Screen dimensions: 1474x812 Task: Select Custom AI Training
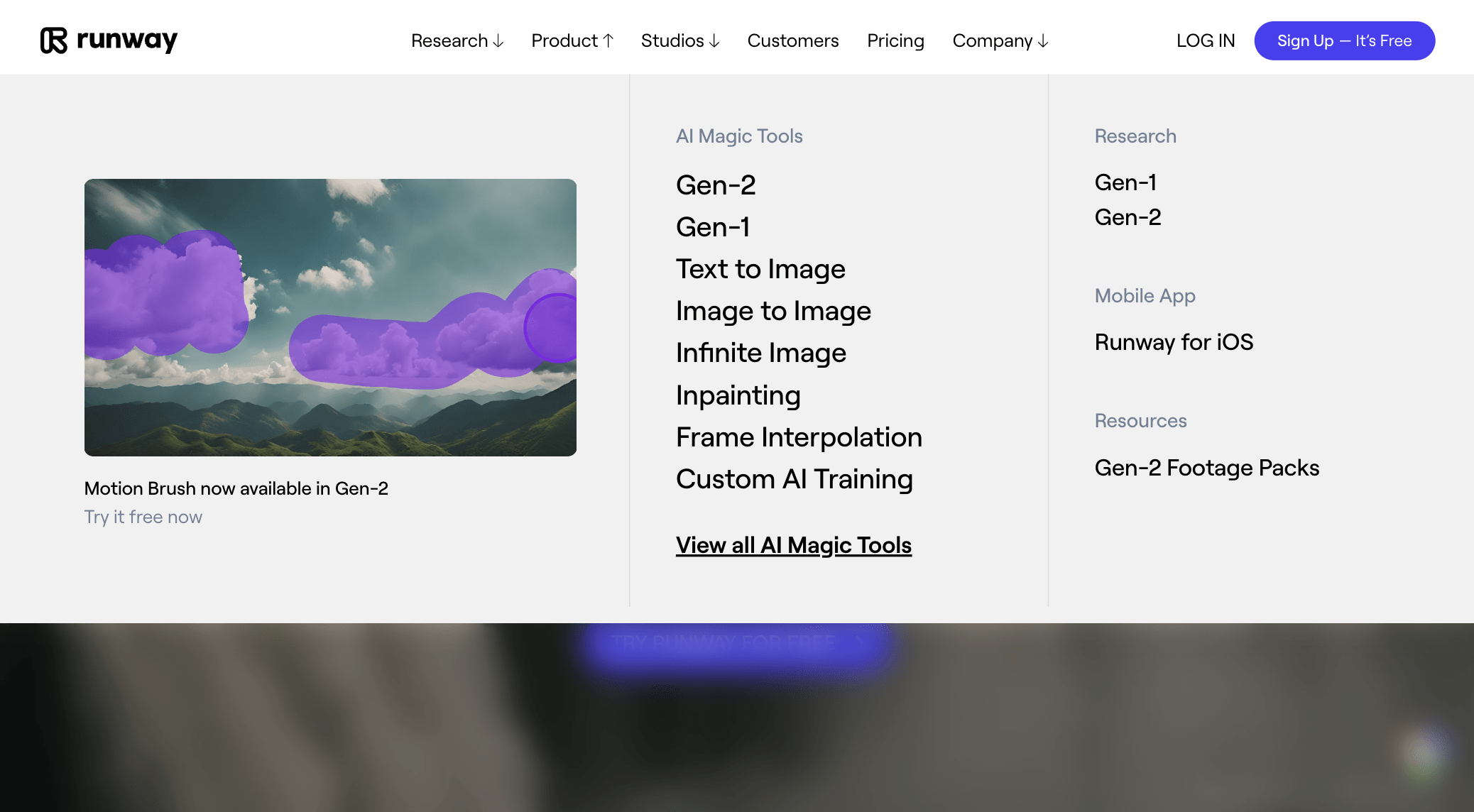[795, 479]
